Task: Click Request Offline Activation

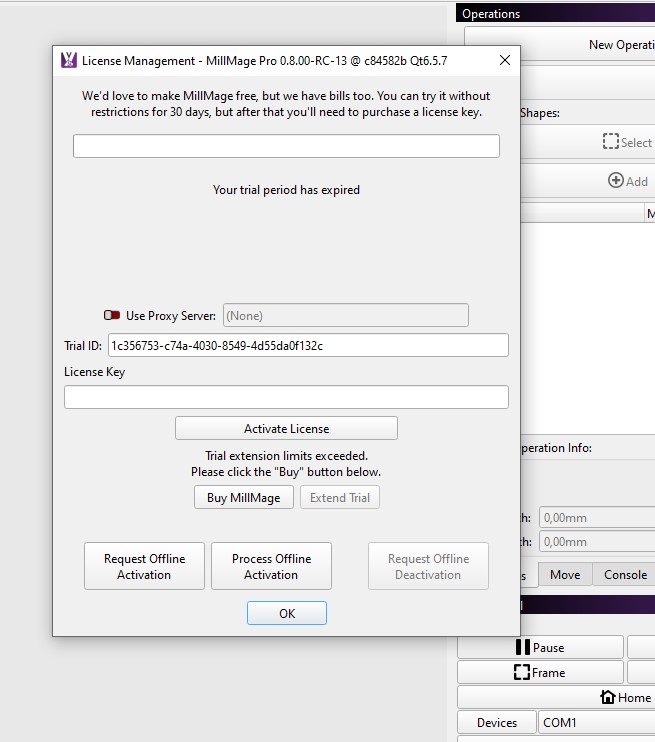Action: [x=144, y=566]
